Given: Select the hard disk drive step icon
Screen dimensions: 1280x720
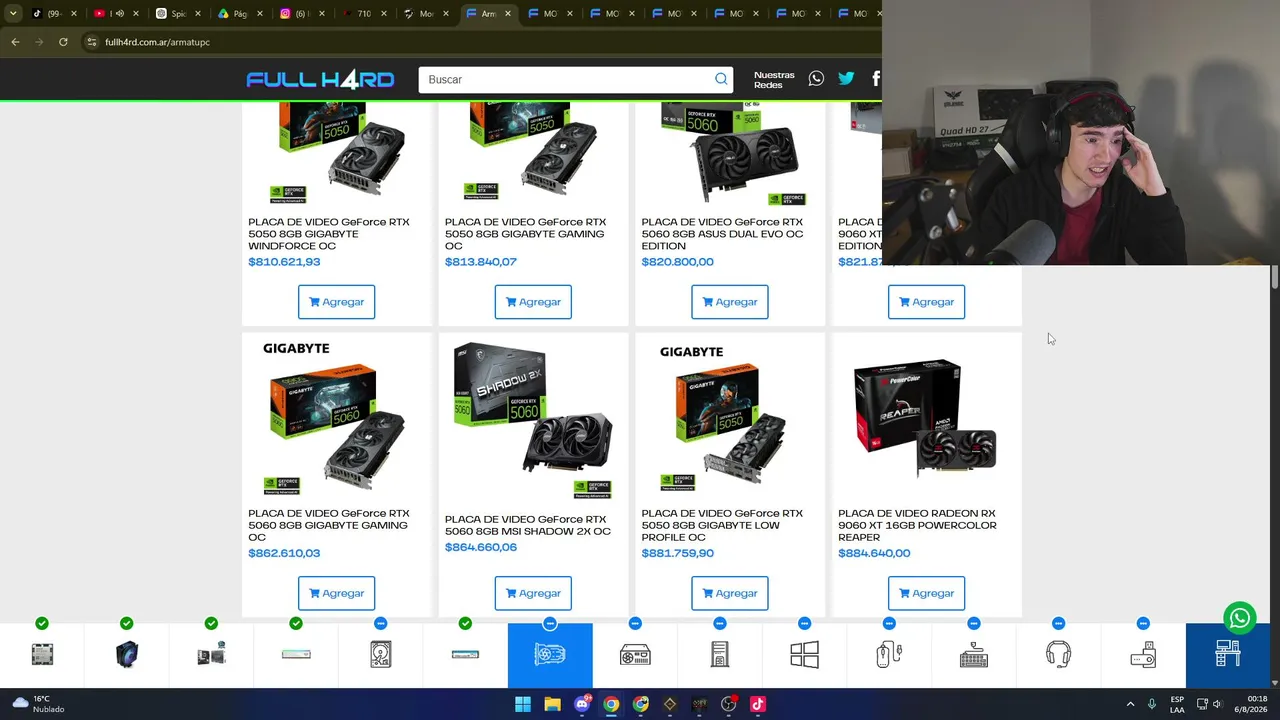Looking at the screenshot, I should point(380,655).
